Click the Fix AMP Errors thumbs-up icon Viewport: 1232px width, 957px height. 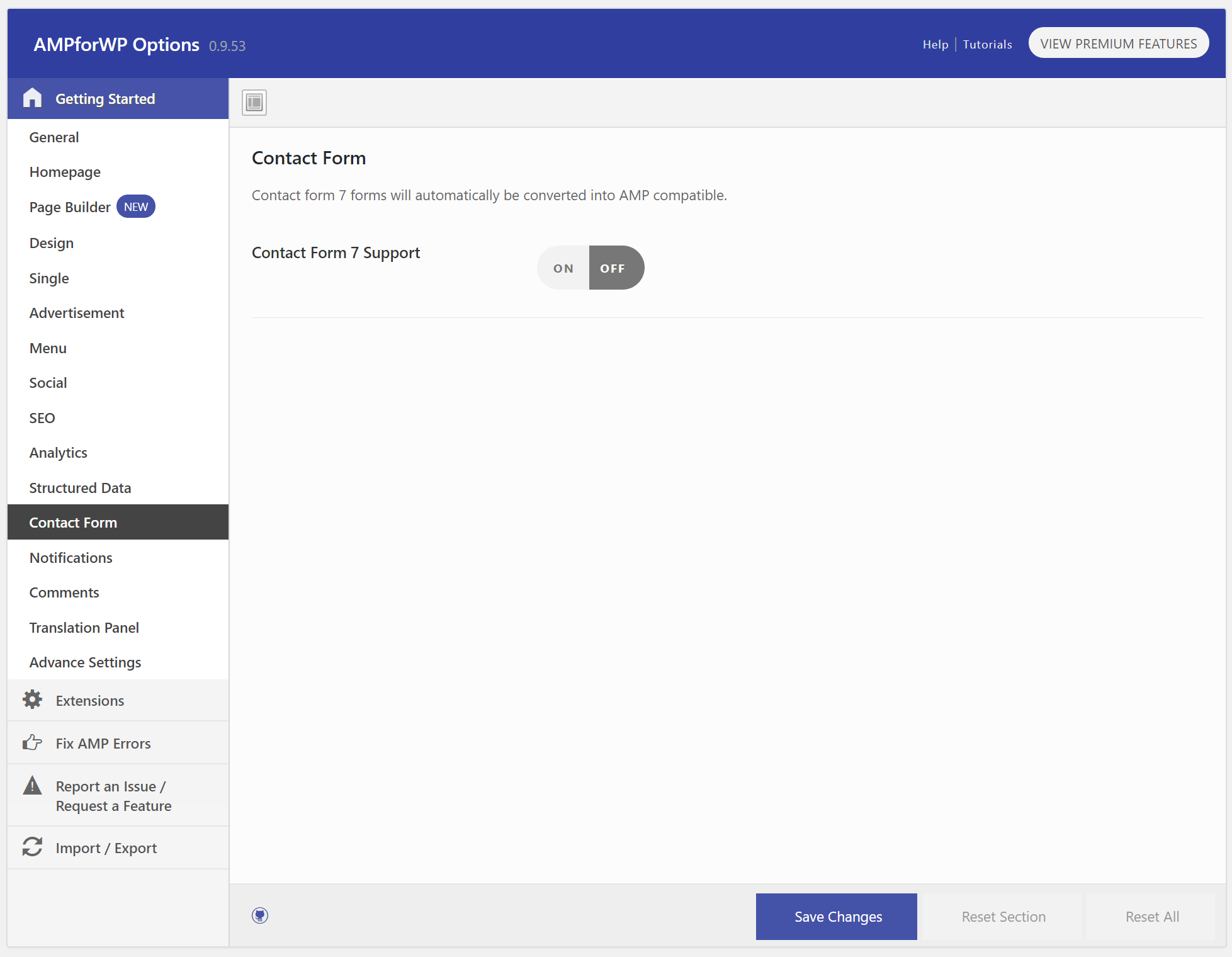tap(32, 742)
